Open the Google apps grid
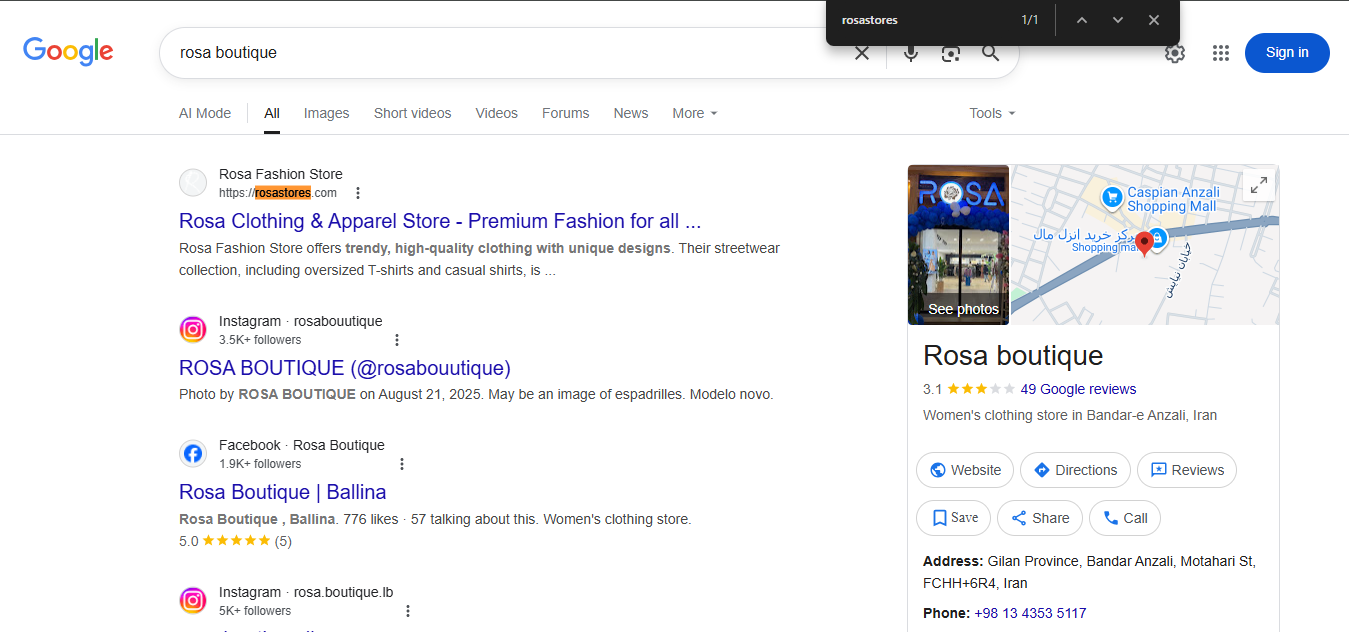This screenshot has width=1349, height=632. tap(1220, 53)
